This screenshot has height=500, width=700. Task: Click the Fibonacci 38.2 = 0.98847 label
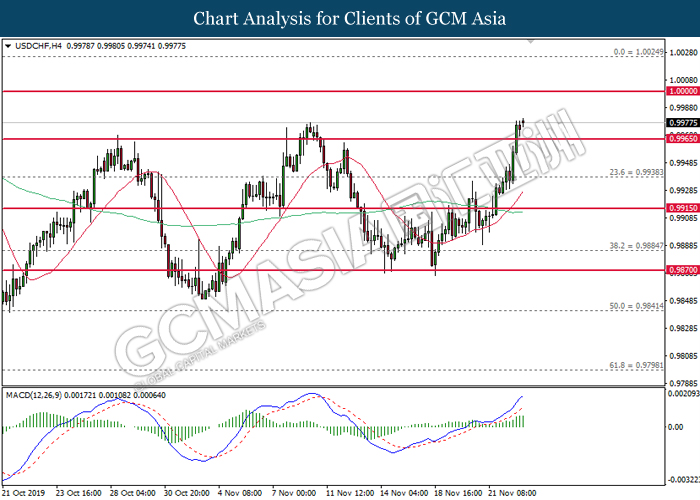637,246
